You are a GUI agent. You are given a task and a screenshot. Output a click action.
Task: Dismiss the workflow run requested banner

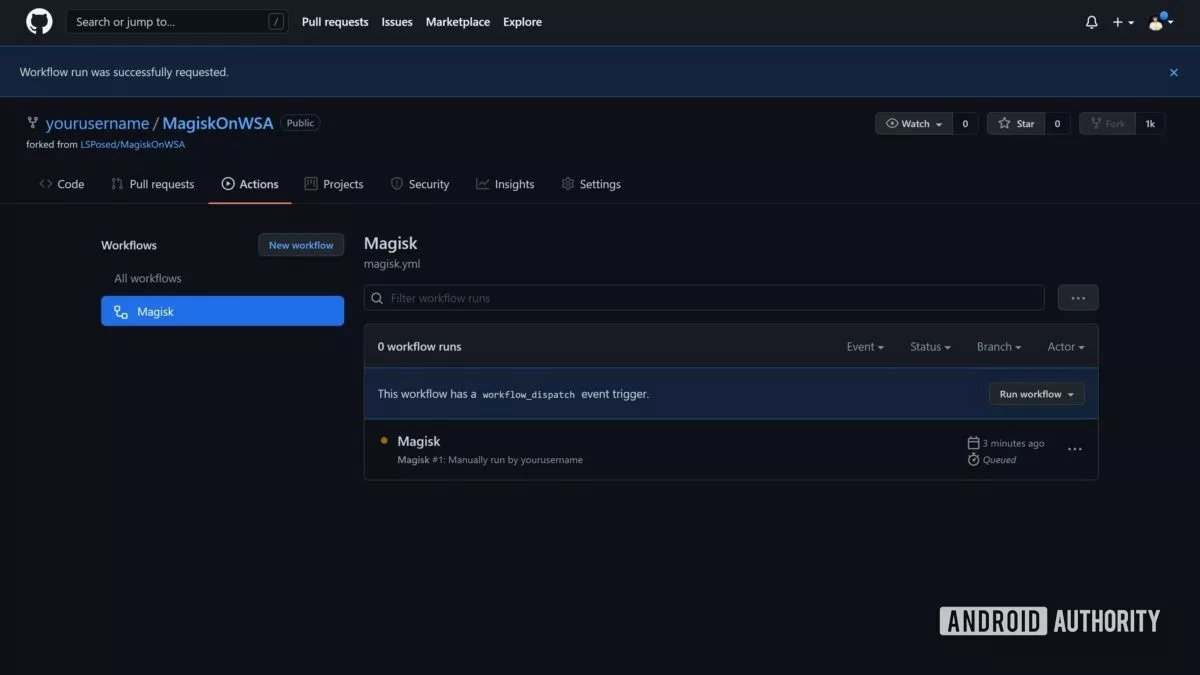point(1174,72)
